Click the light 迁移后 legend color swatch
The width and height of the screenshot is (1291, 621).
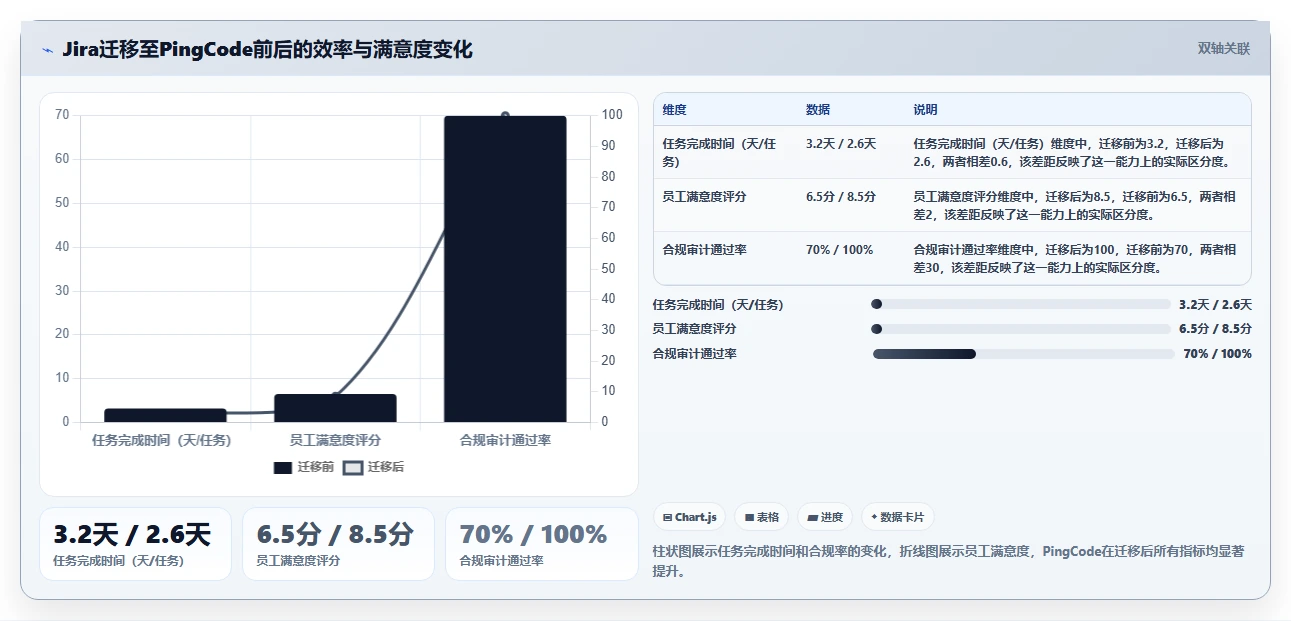pyautogui.click(x=352, y=467)
